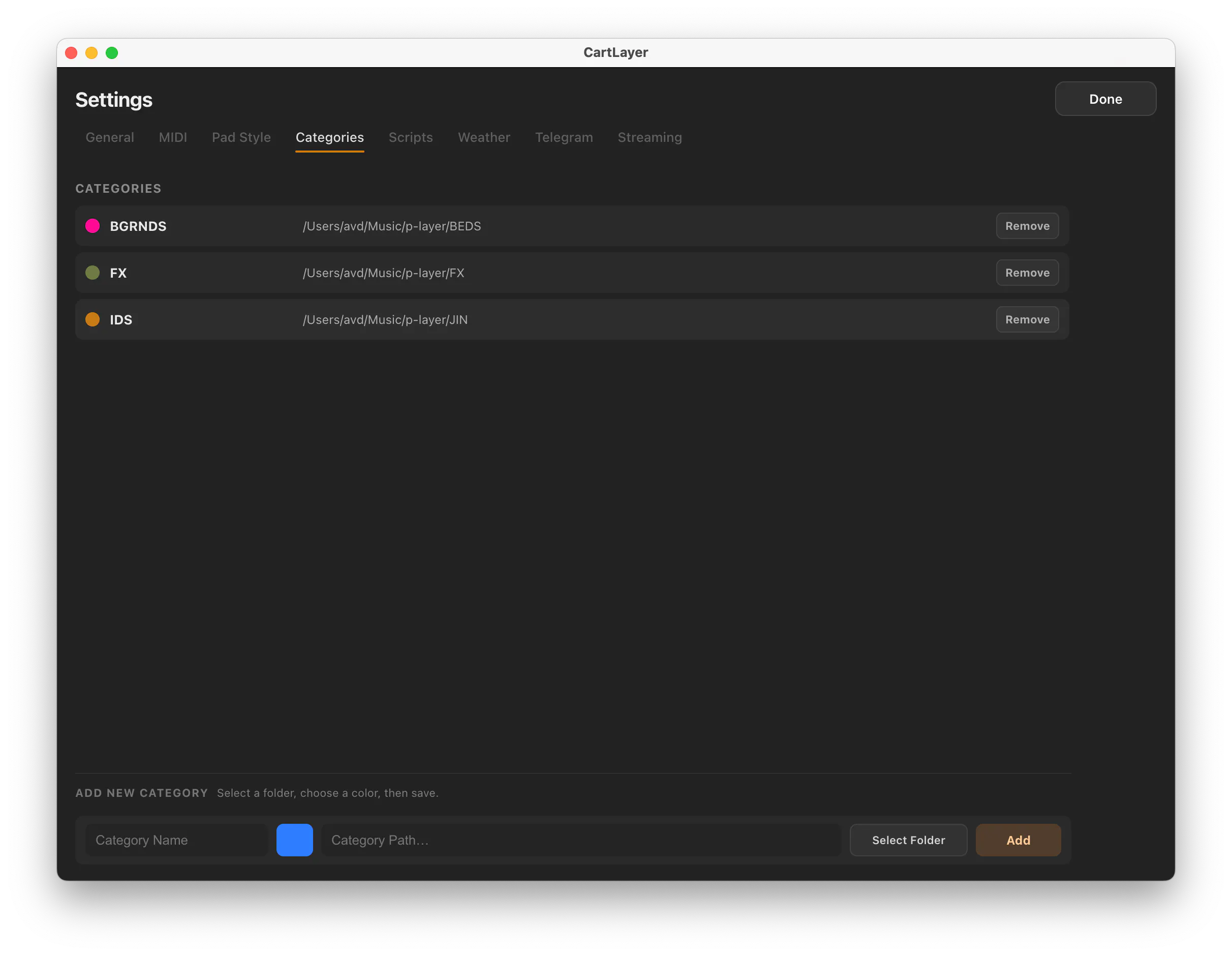Open the General settings tab
This screenshot has width=1232, height=956.
(109, 137)
